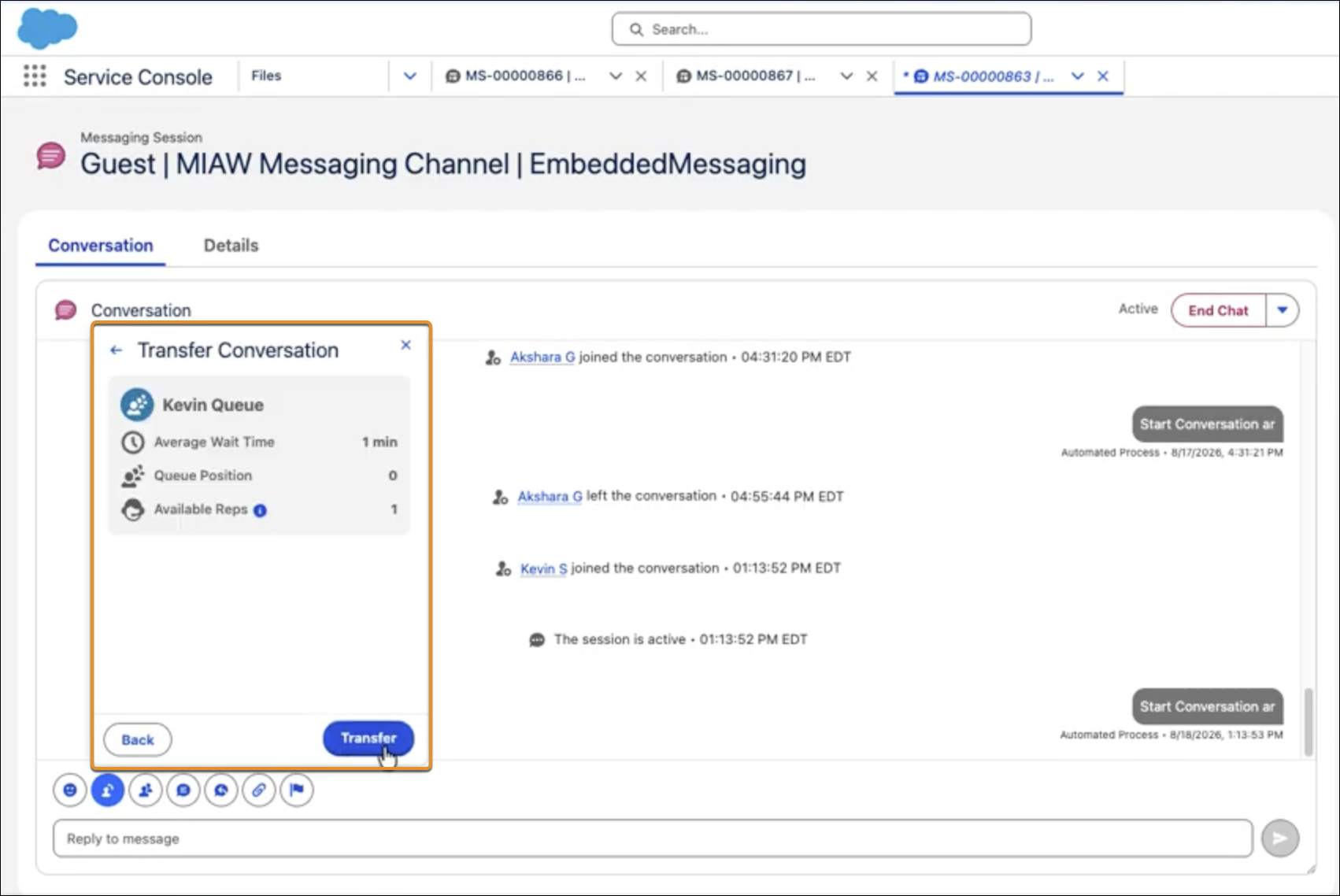Click the send message arrow button
Image resolution: width=1340 pixels, height=896 pixels.
(x=1280, y=839)
